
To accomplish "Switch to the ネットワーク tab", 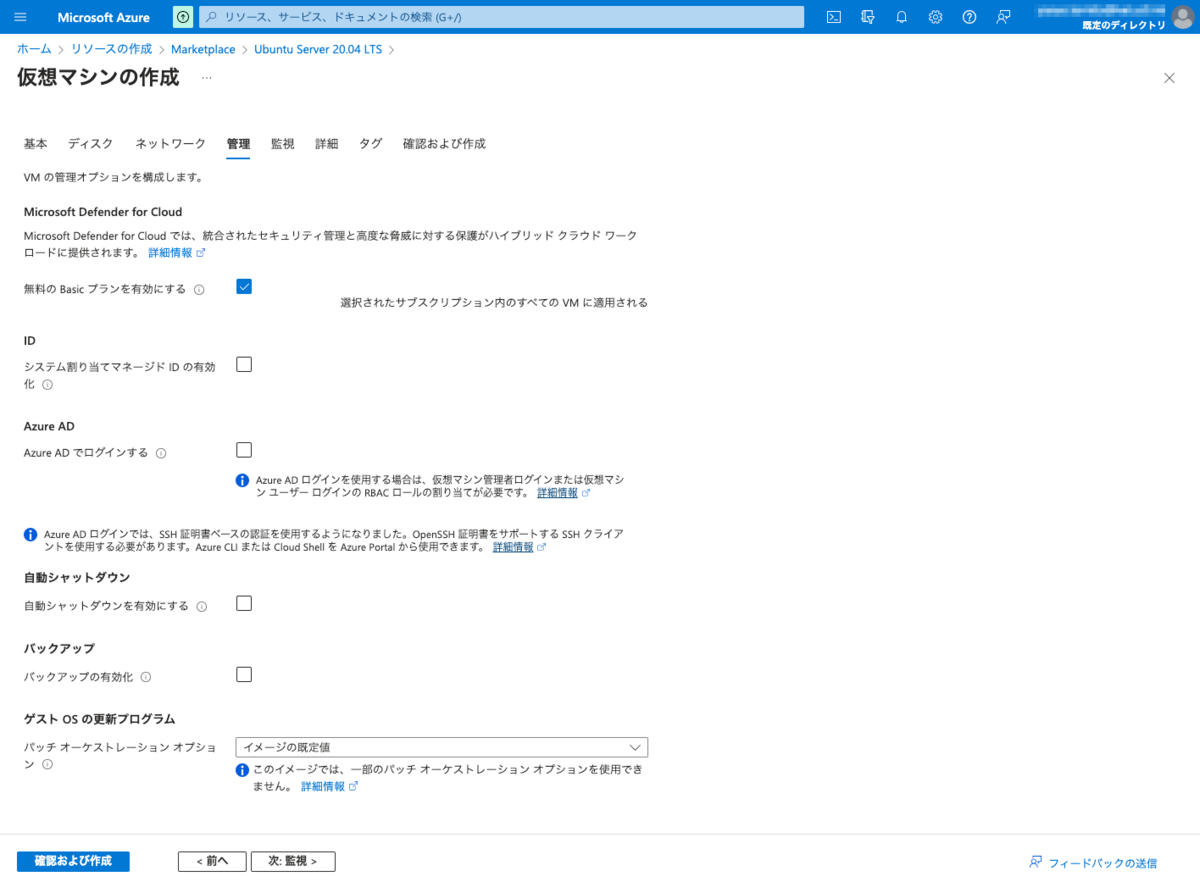I will (171, 144).
